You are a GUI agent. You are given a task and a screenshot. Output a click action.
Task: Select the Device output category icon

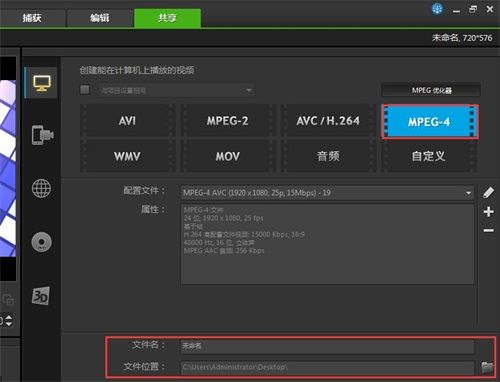[x=42, y=135]
